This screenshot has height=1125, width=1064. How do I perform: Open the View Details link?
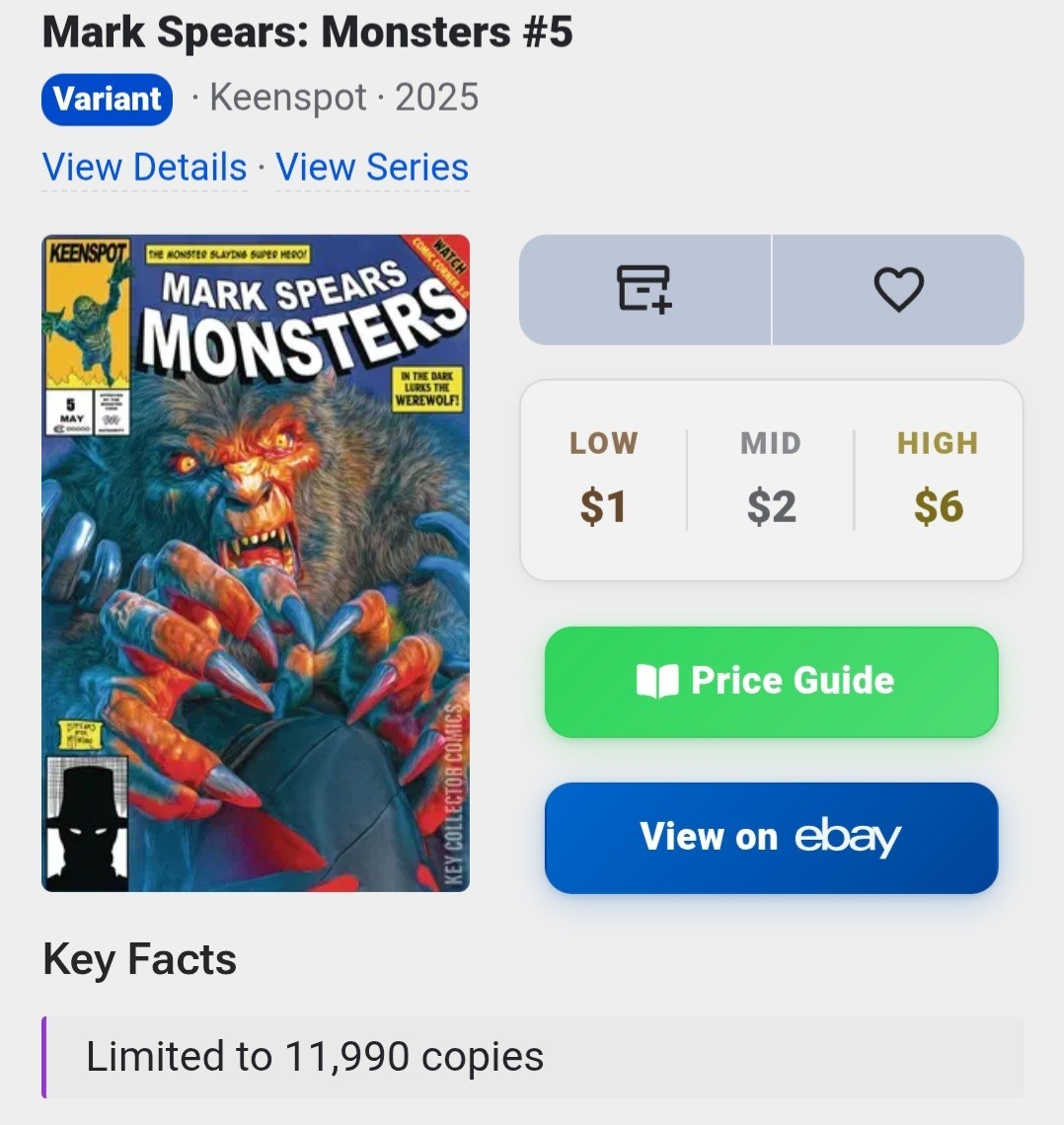(144, 168)
